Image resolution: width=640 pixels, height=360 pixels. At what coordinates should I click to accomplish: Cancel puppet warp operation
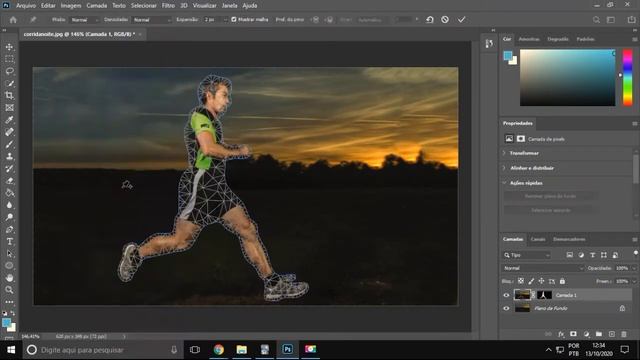tap(445, 20)
